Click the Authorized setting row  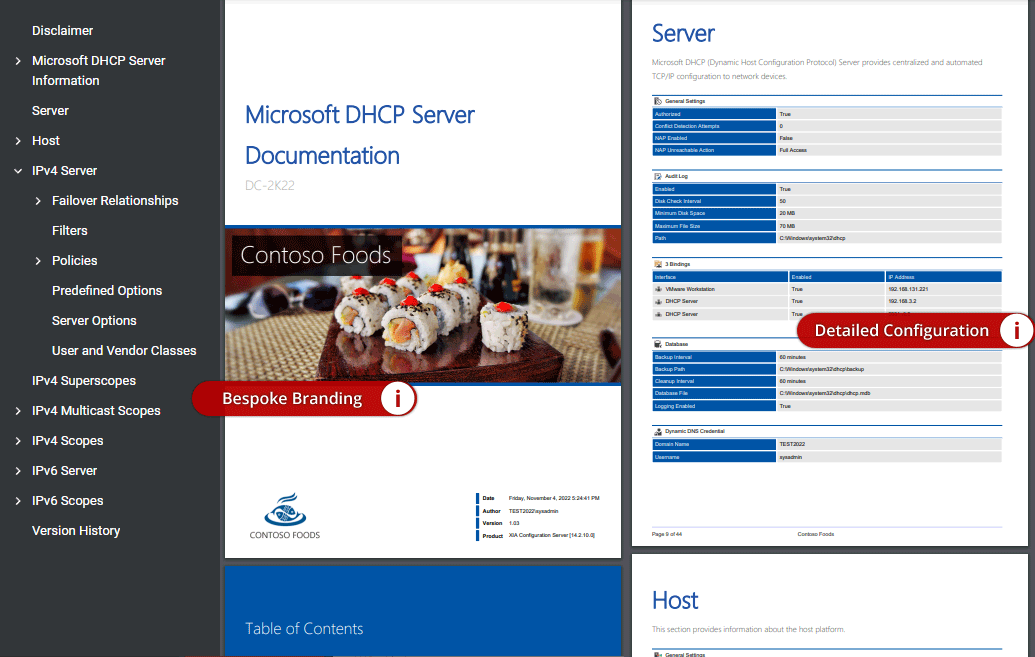827,114
